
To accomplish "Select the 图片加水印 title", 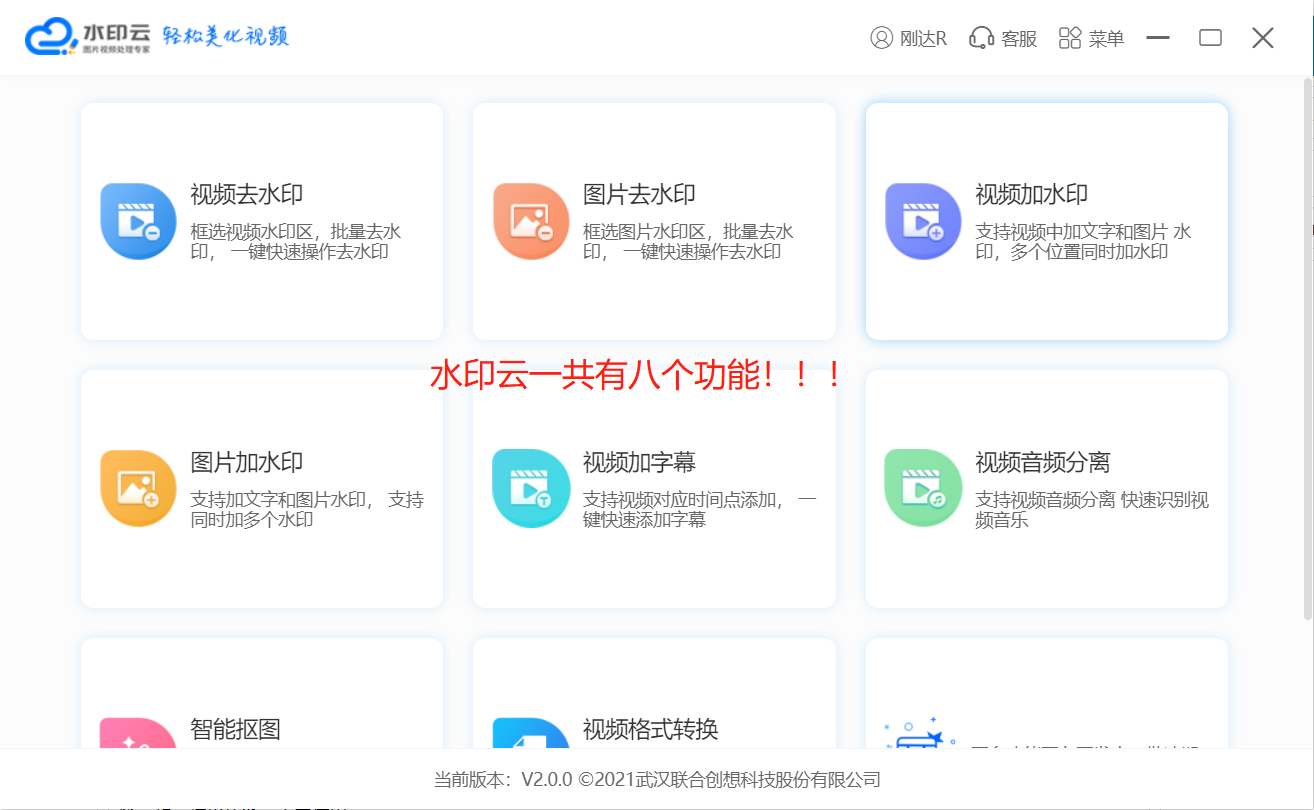I will pos(247,463).
